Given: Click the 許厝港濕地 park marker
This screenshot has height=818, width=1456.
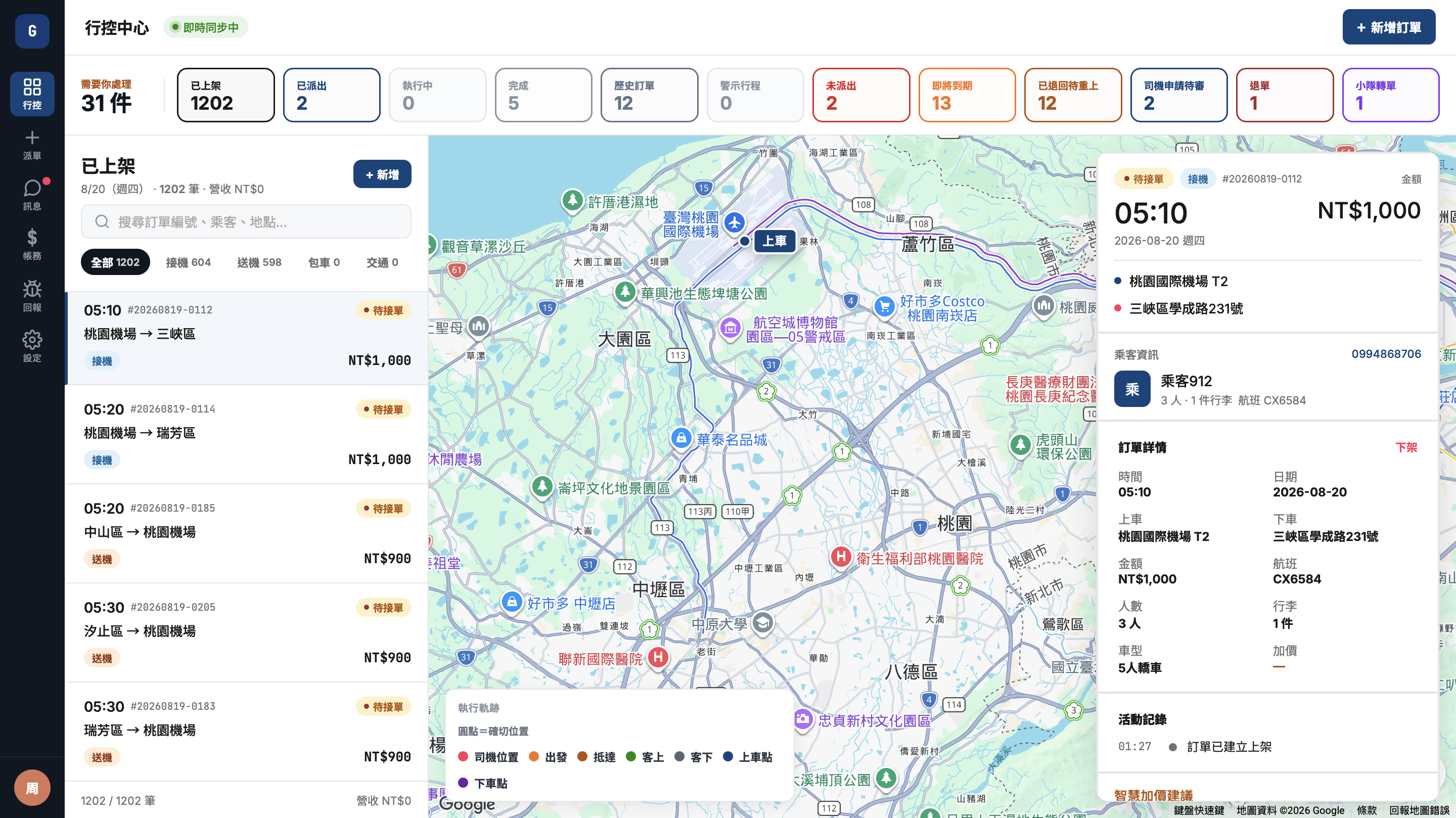Looking at the screenshot, I should pos(572,200).
